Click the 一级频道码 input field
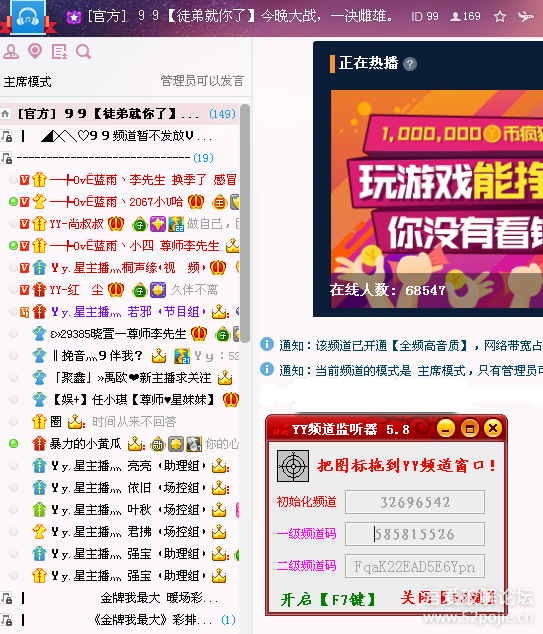Viewport: 543px width, 634px height. pyautogui.click(x=415, y=534)
